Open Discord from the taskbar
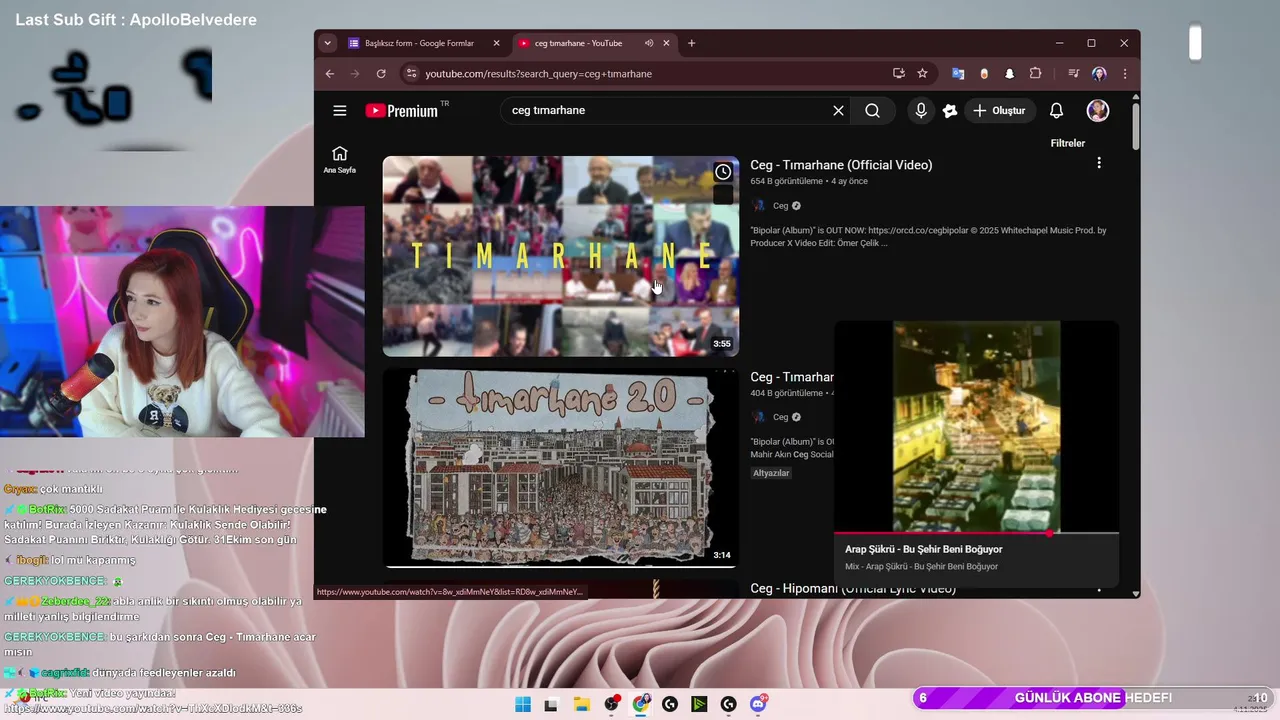 [758, 704]
